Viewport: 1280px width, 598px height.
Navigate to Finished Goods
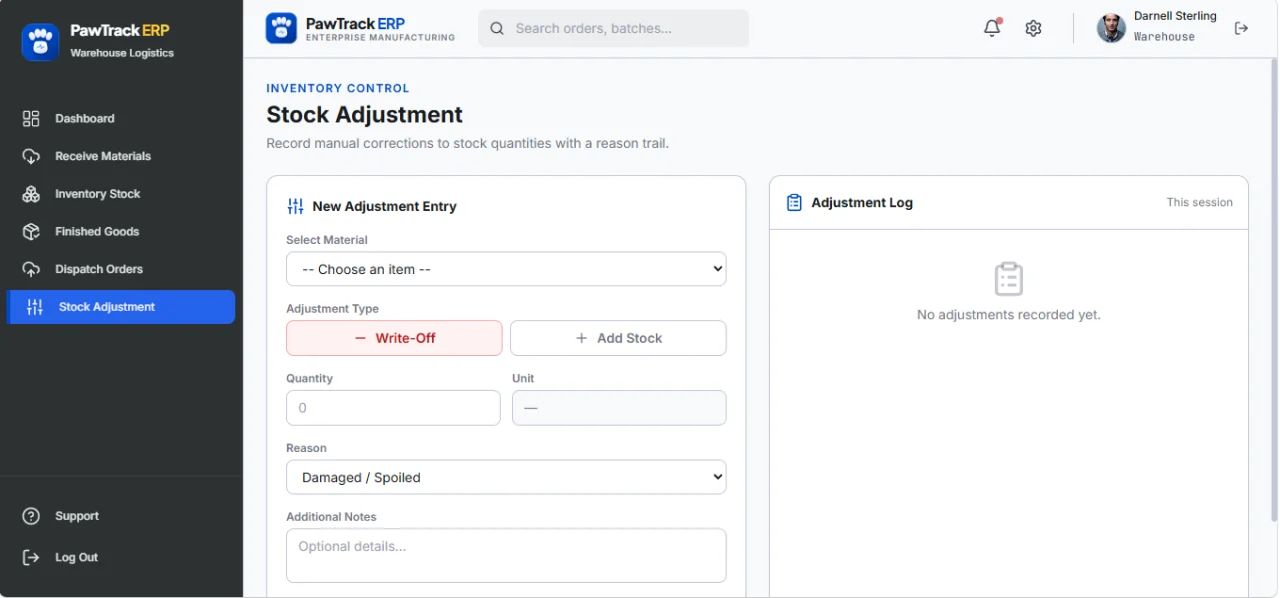pyautogui.click(x=121, y=231)
